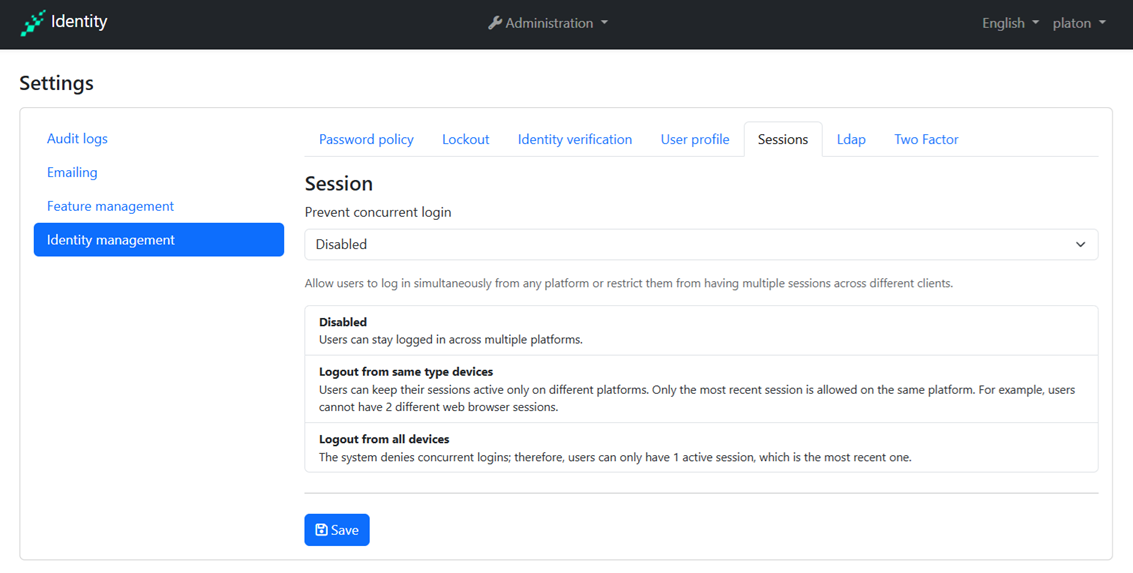The width and height of the screenshot is (1133, 573).
Task: Click the Logout from all devices row
Action: [x=700, y=448]
